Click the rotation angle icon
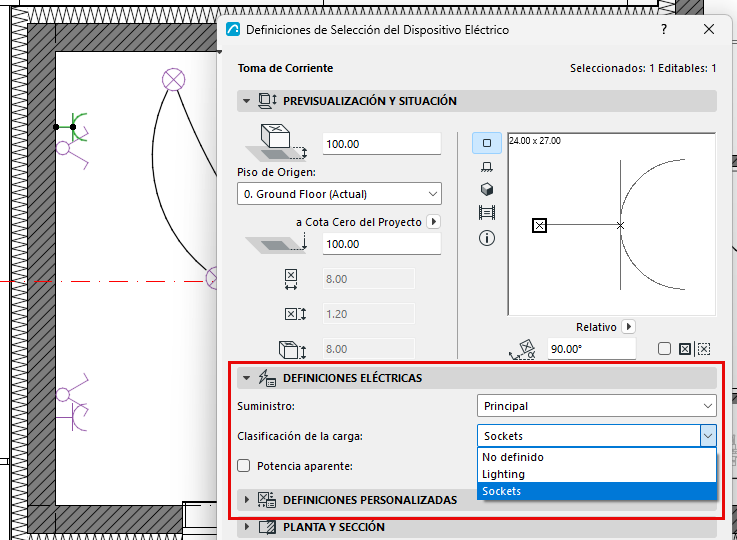 coord(523,350)
